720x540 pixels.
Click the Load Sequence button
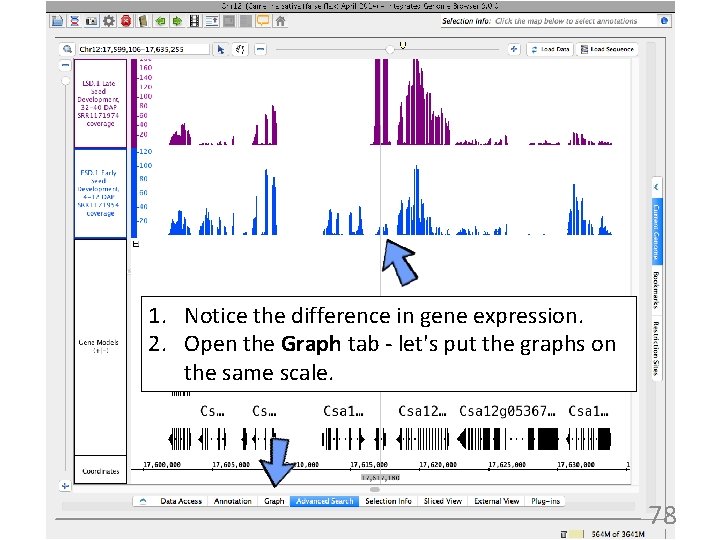607,49
